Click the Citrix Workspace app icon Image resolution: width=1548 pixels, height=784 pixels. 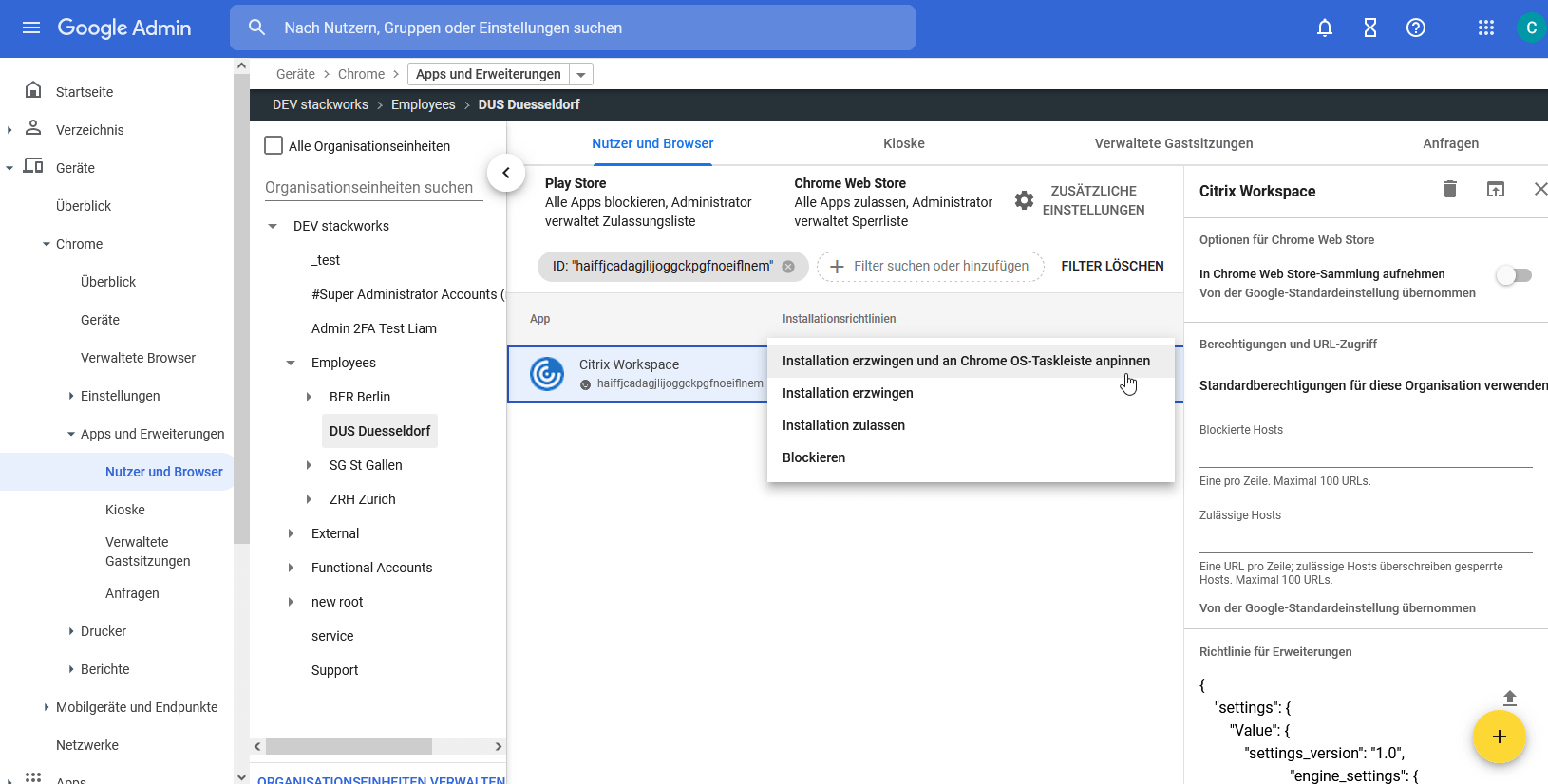coord(547,374)
